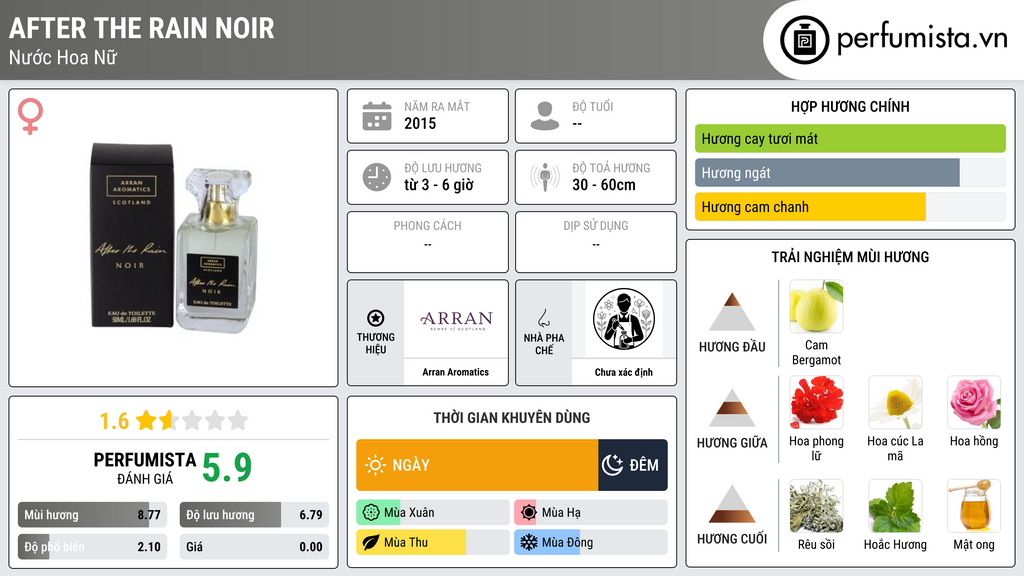
Task: Click the Mùa Xuân season bar
Action: pyautogui.click(x=433, y=513)
